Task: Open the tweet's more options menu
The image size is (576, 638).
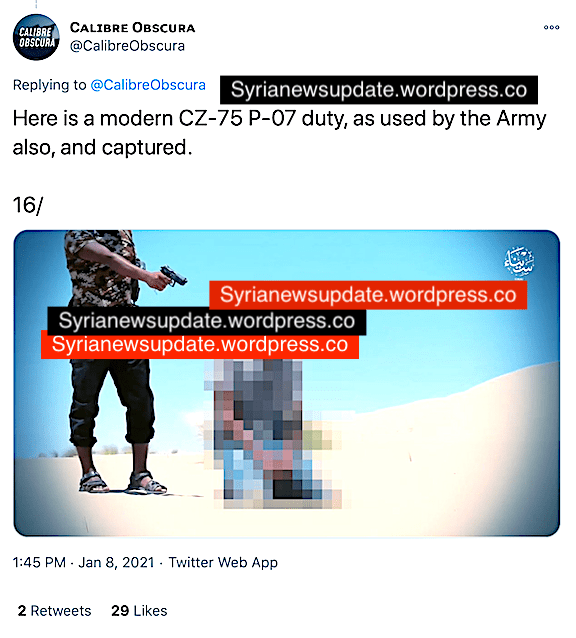Action: tap(551, 27)
